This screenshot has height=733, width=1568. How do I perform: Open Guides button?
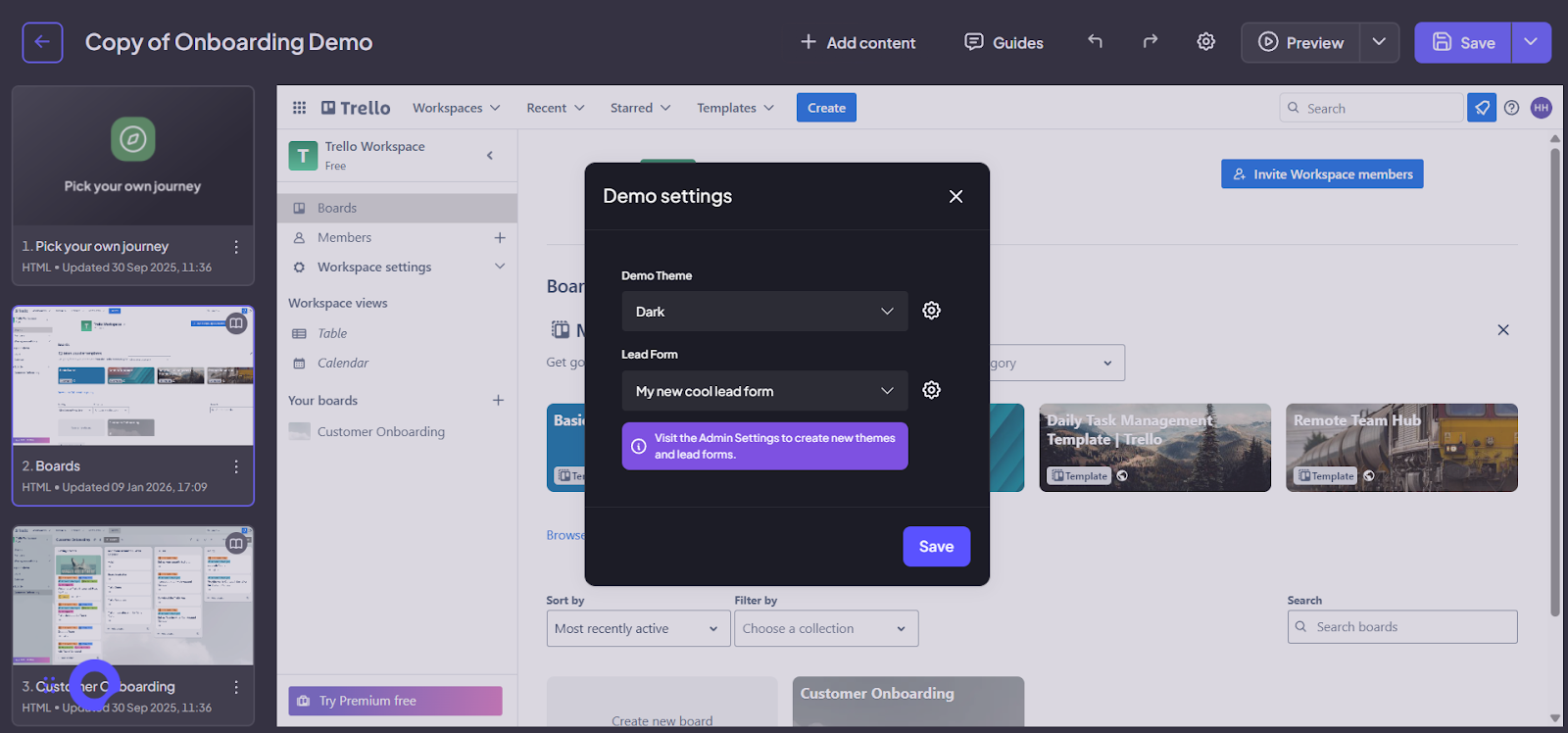(1004, 42)
